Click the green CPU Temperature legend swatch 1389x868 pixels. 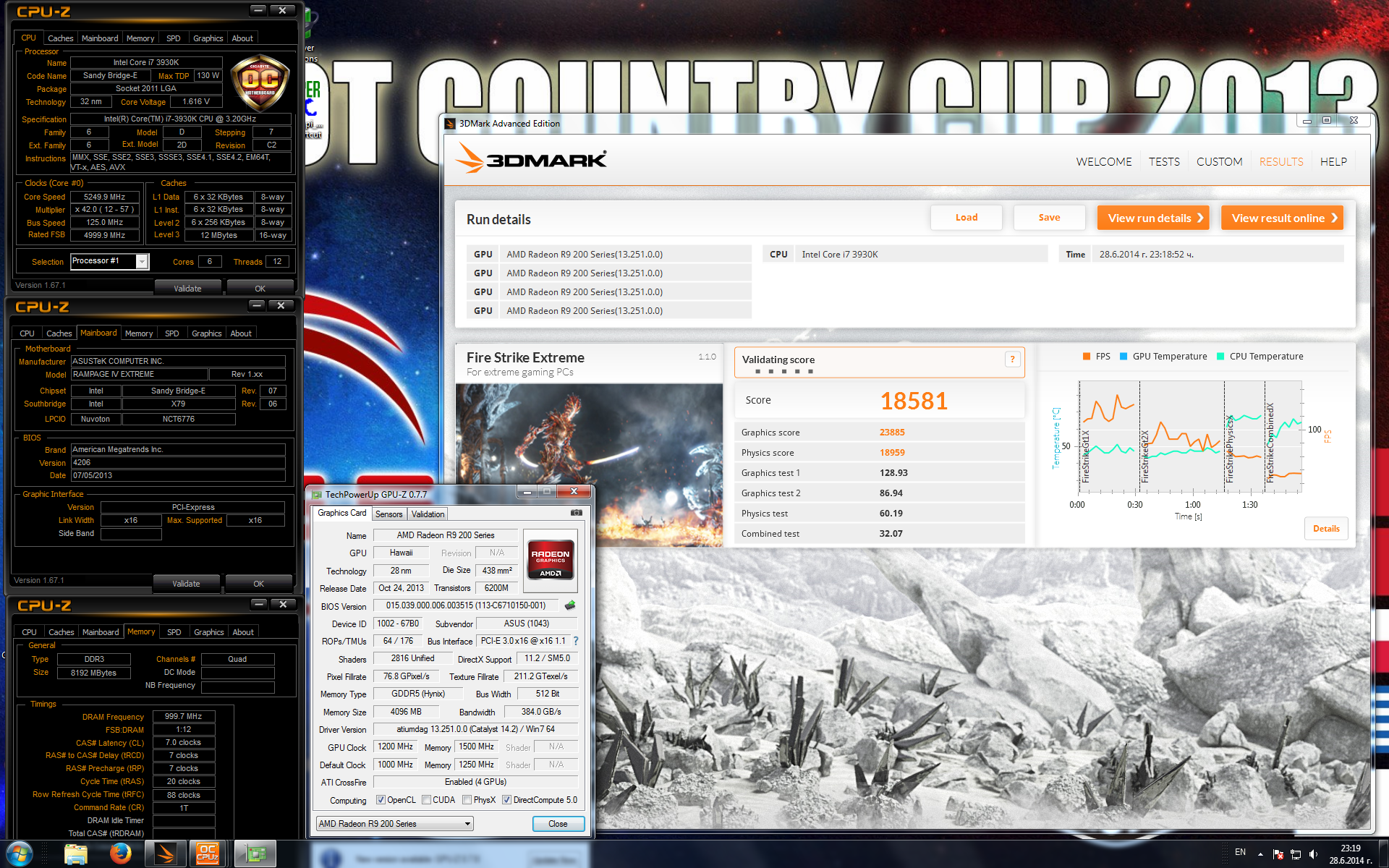[1220, 356]
